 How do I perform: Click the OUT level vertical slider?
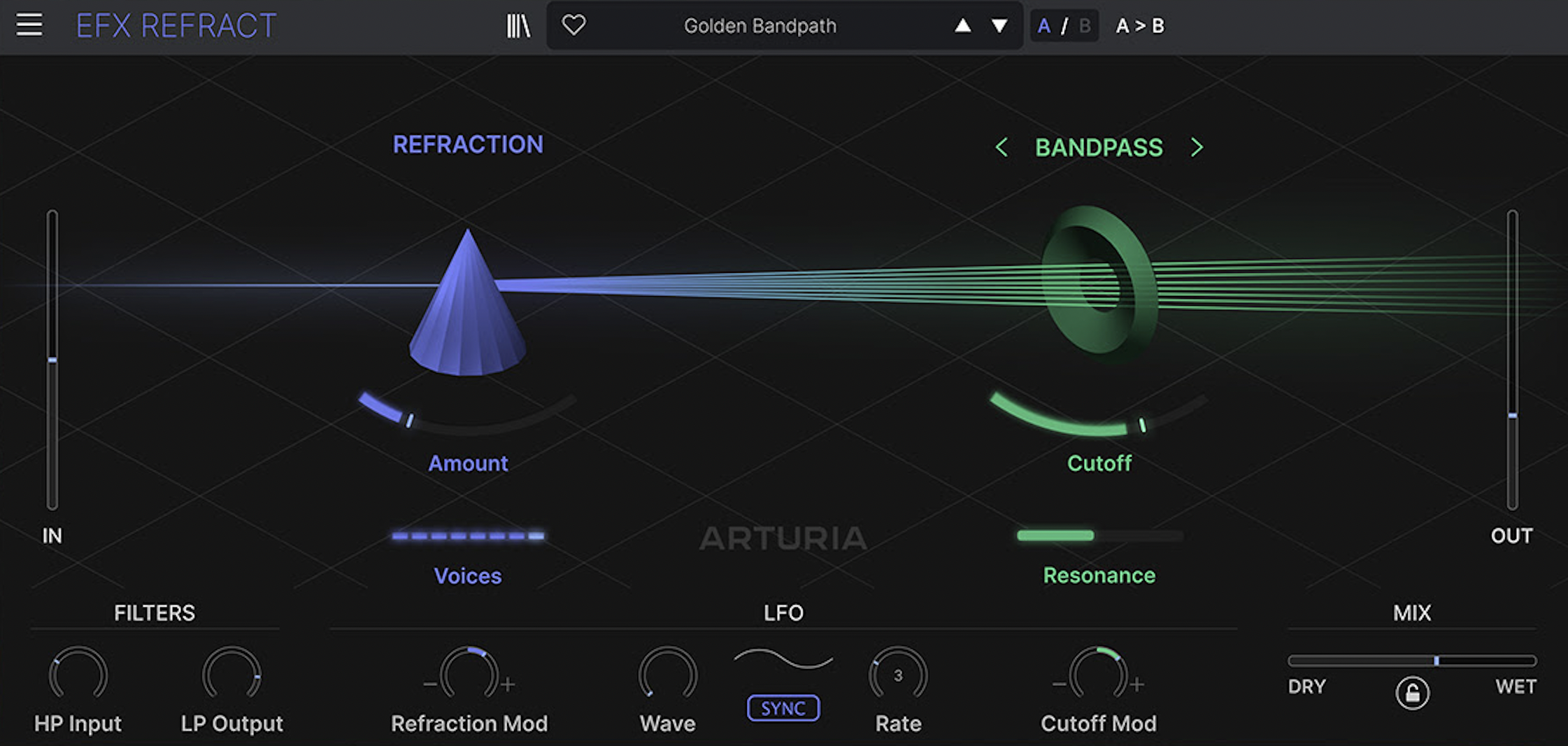point(1512,360)
